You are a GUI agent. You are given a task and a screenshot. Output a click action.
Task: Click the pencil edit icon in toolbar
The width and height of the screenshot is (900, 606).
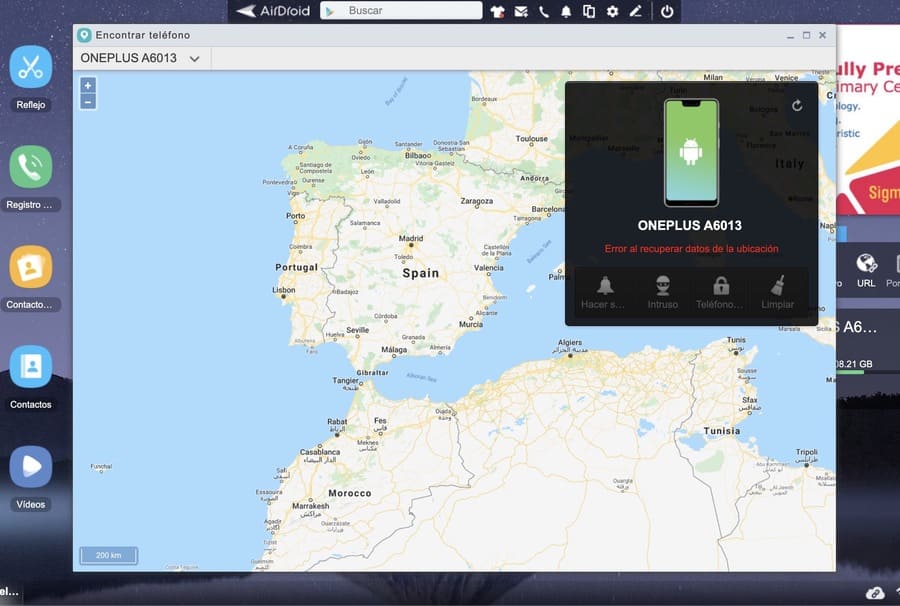tap(635, 11)
